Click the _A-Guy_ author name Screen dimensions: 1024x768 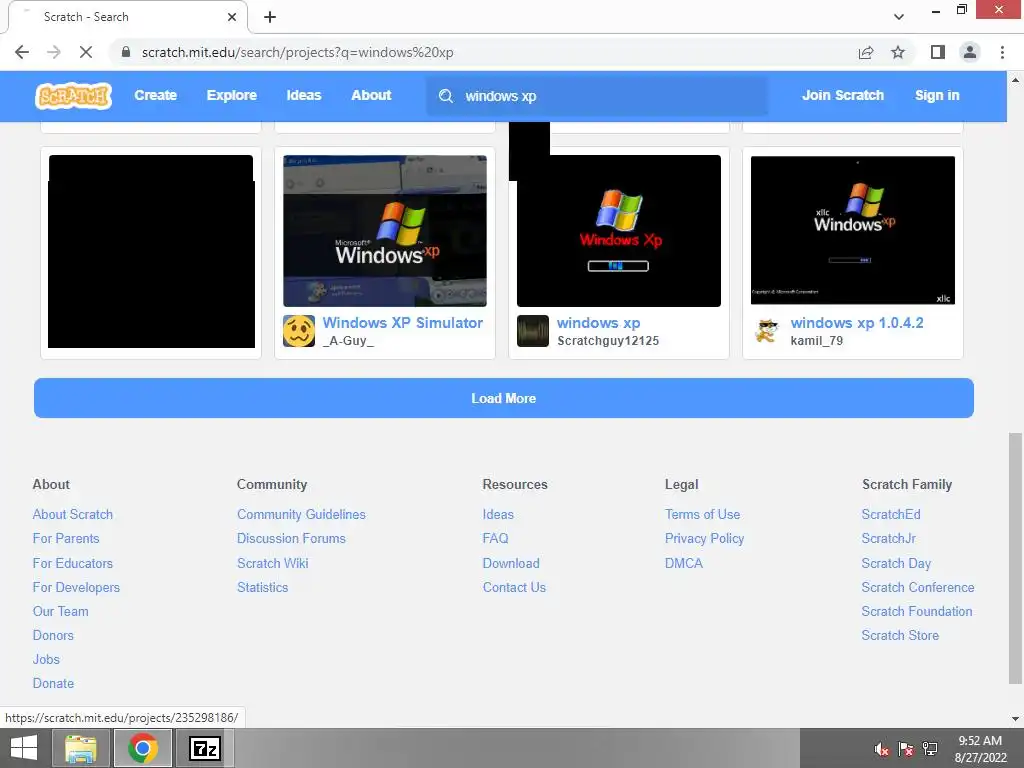(348, 341)
